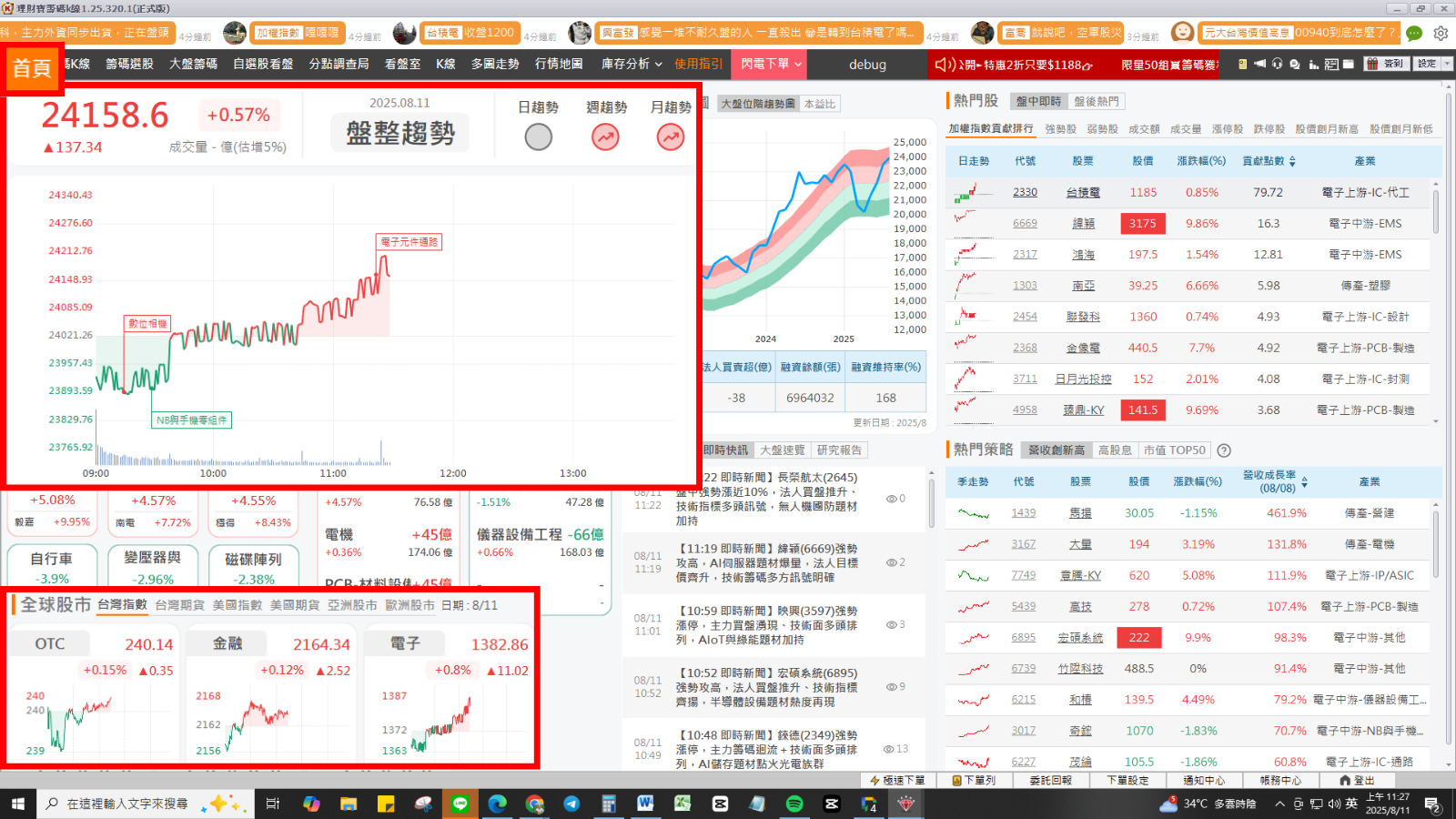Open the headset customer service icon
Screen dimensions: 1456x819
pos(1278,65)
